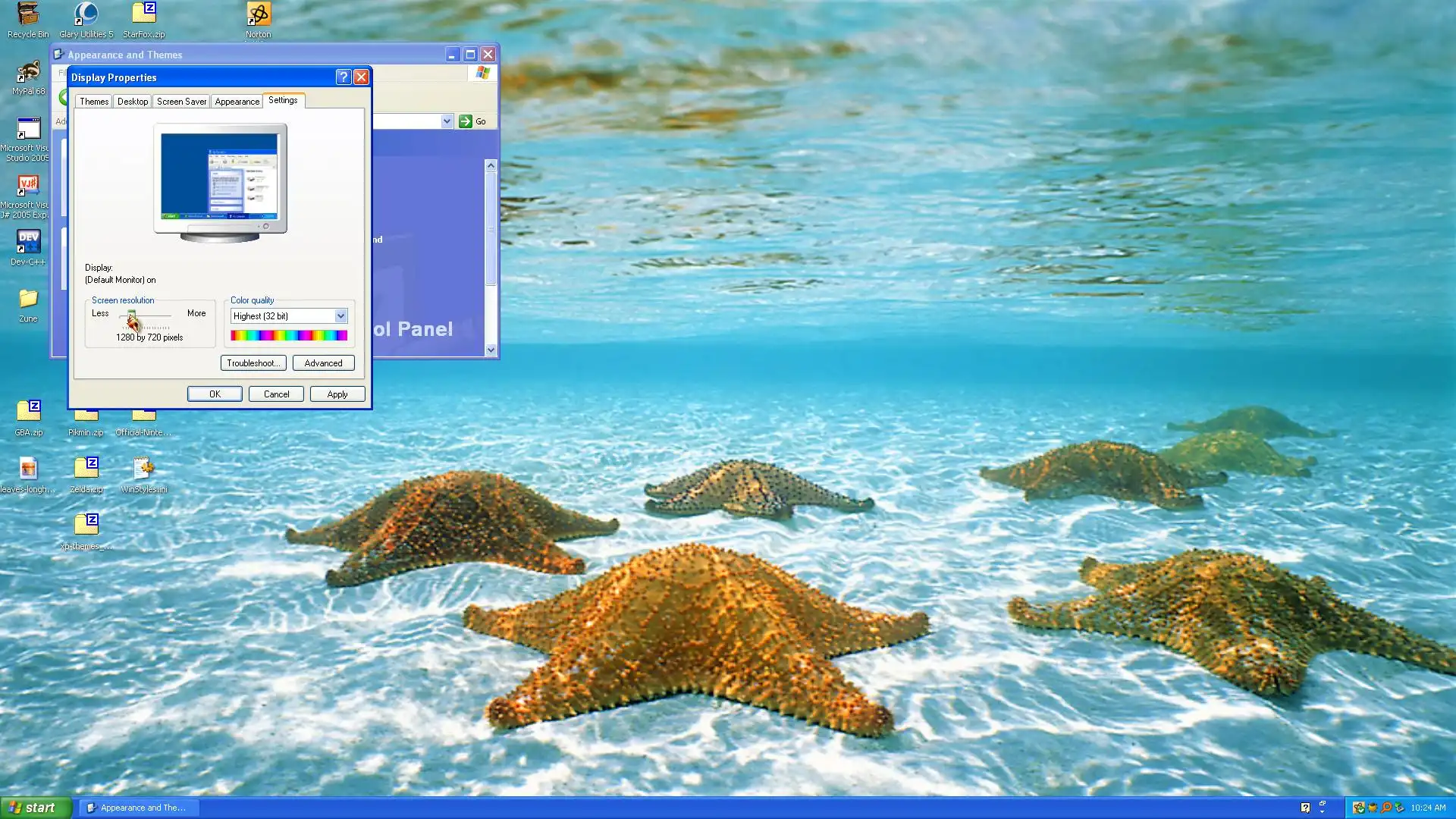Open the Glary Utilities 5 shortcut
Image resolution: width=1456 pixels, height=819 pixels.
coord(86,15)
